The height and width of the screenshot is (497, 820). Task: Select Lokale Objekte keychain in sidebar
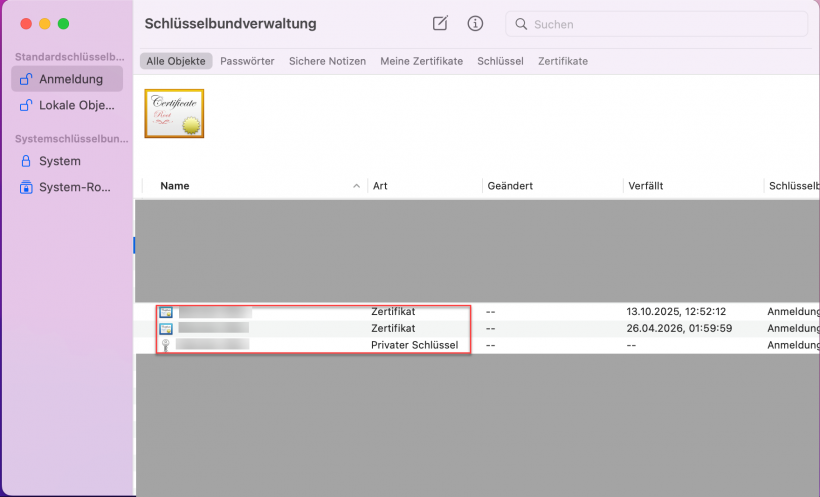point(67,105)
